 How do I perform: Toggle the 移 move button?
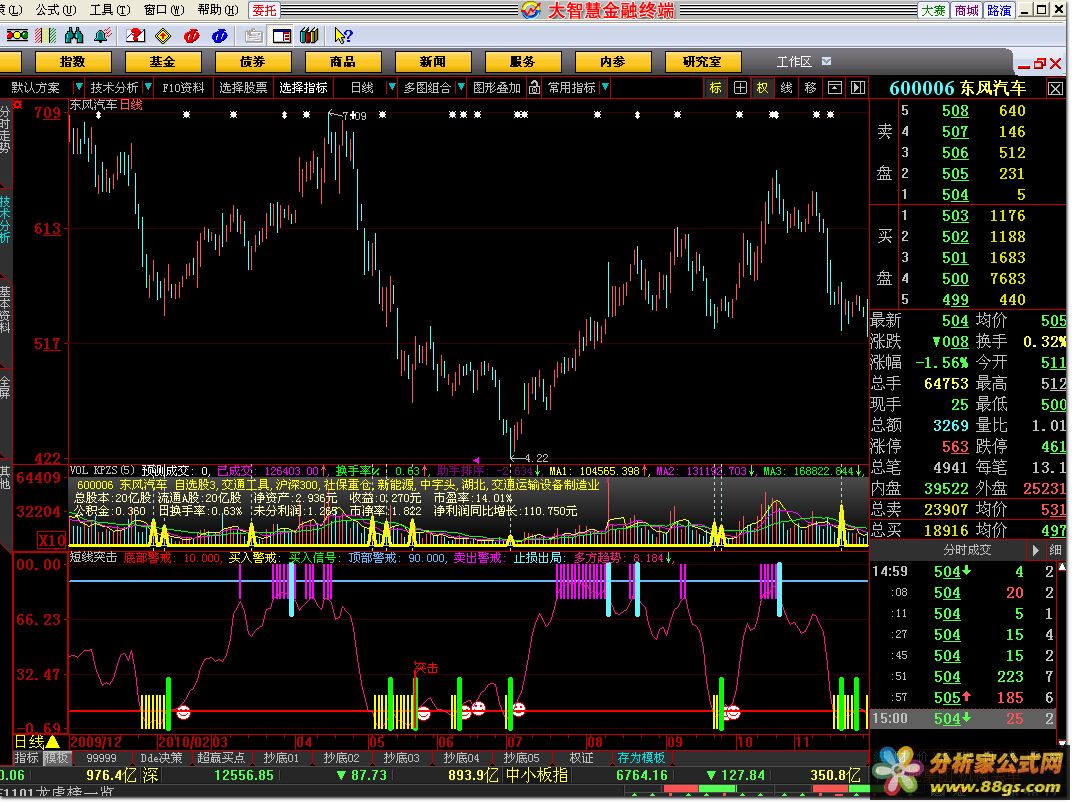[x=810, y=88]
